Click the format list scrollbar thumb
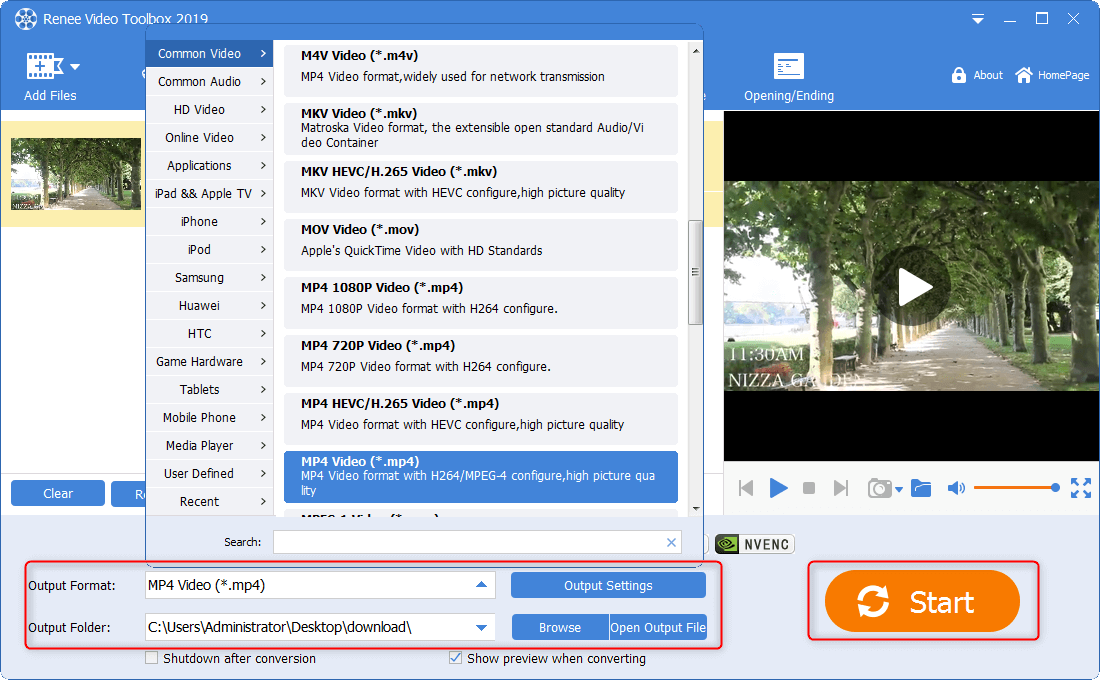 (x=695, y=272)
